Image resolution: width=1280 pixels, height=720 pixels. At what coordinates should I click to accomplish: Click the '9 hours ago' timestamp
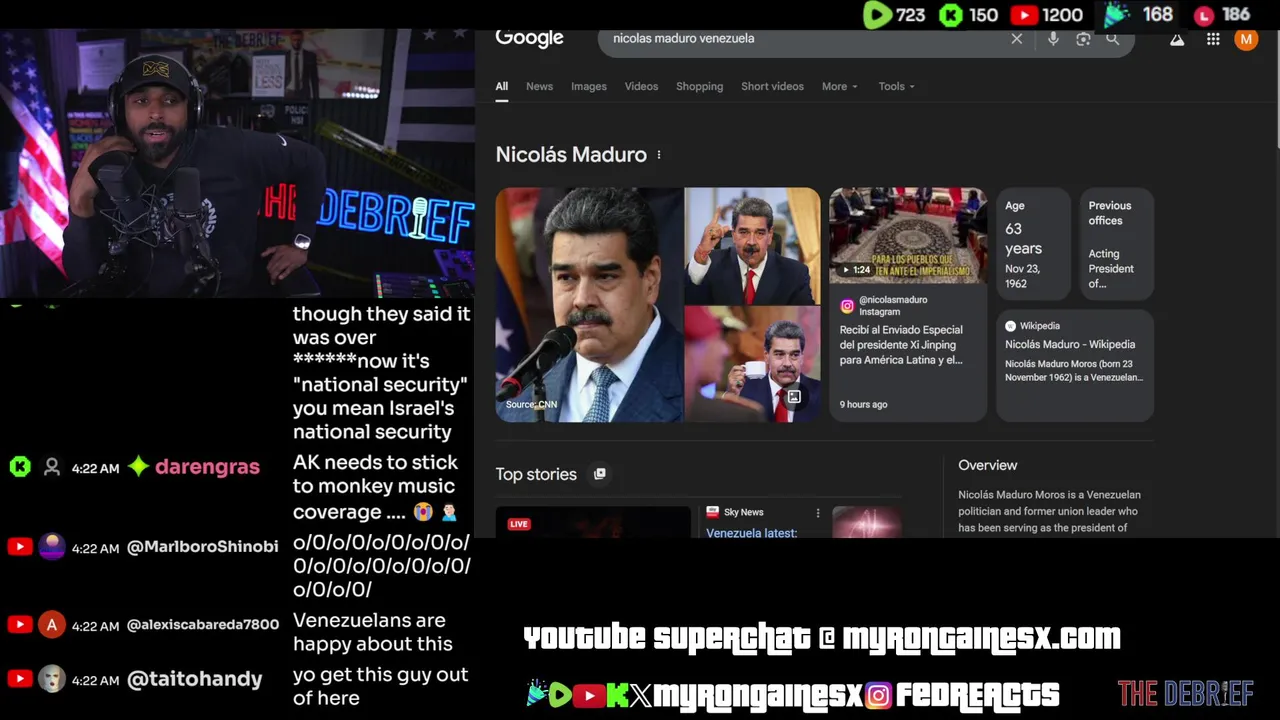(863, 404)
